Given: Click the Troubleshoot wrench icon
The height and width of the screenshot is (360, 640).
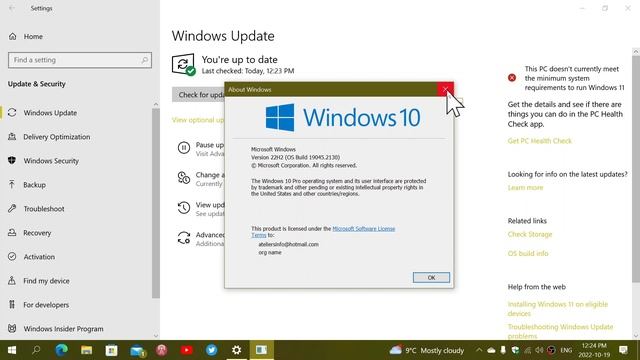Looking at the screenshot, I should tap(12, 209).
